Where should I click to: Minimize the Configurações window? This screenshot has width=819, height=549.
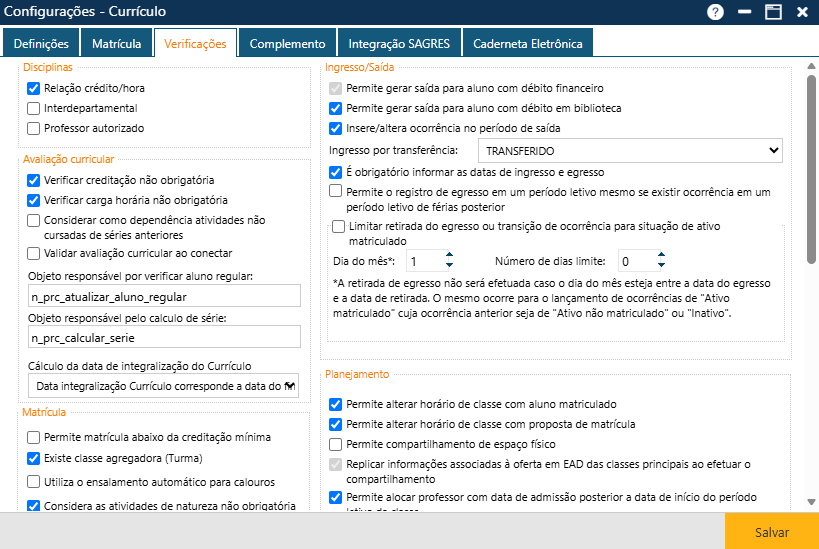(x=744, y=11)
